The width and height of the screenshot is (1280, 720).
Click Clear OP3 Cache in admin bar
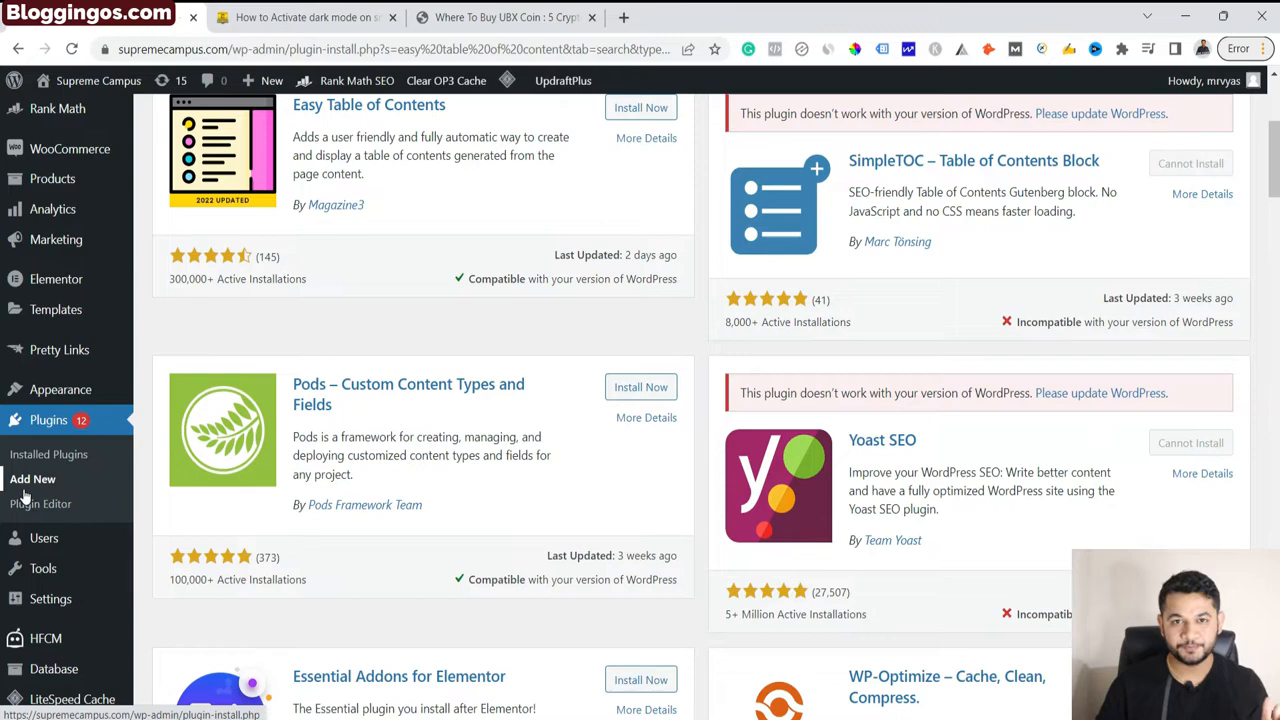click(446, 80)
